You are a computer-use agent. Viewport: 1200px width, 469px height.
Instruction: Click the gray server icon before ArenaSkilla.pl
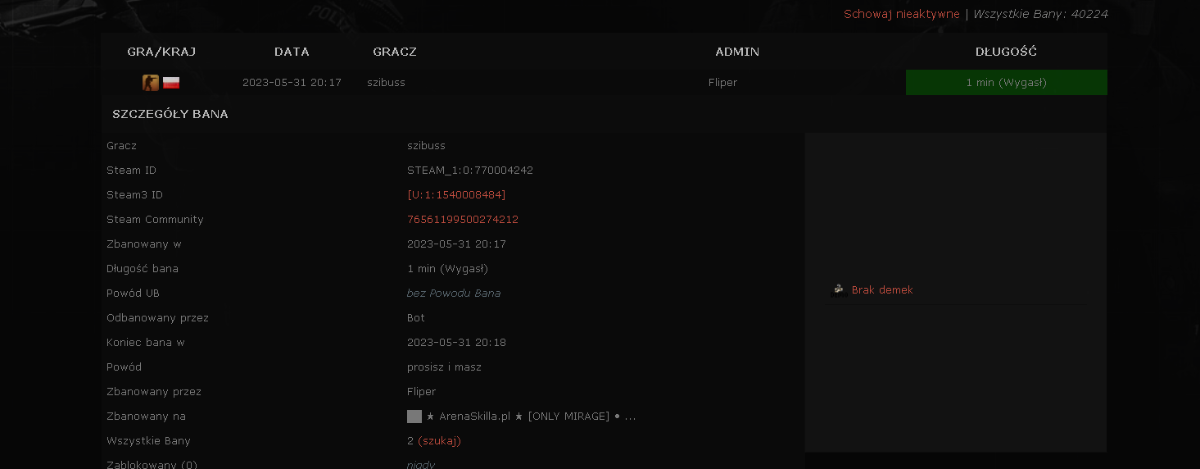(414, 416)
